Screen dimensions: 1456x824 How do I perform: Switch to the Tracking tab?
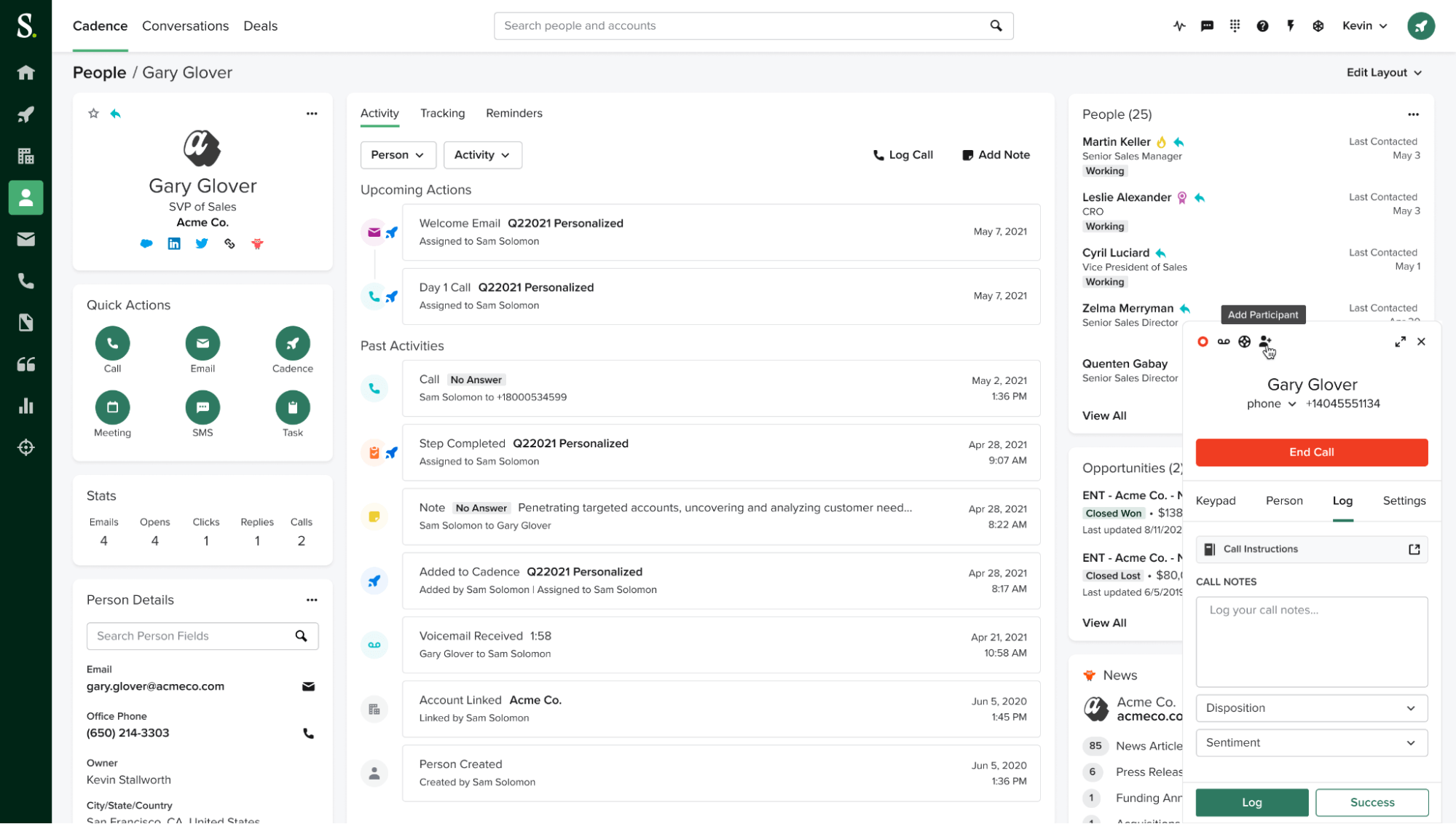click(442, 113)
